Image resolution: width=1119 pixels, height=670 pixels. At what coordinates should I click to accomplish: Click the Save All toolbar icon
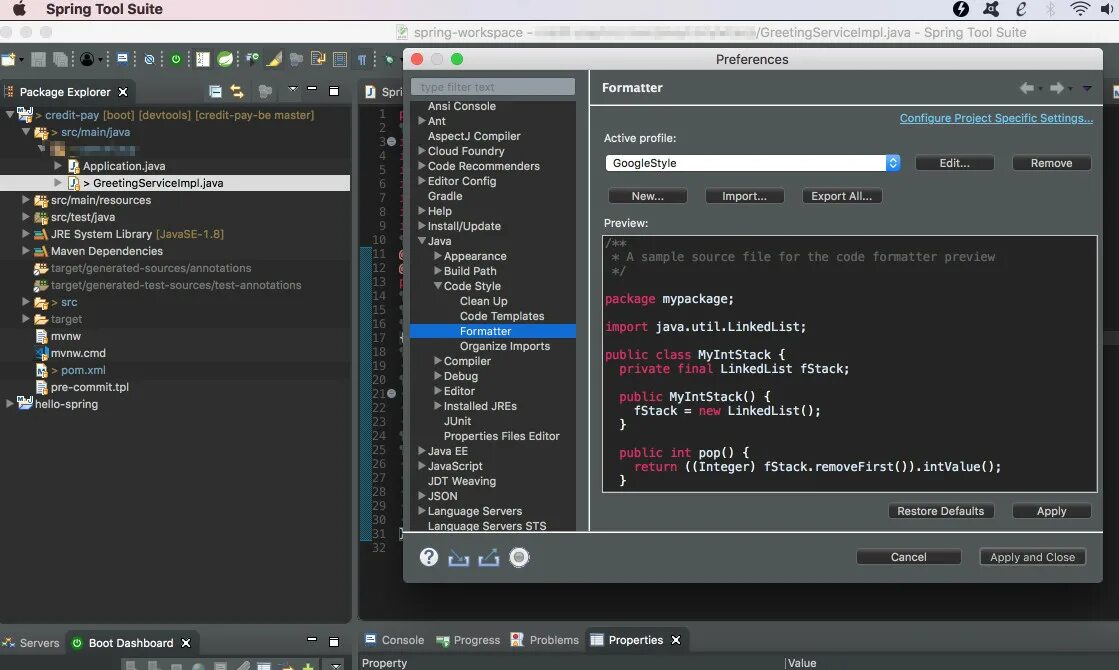tap(61, 59)
